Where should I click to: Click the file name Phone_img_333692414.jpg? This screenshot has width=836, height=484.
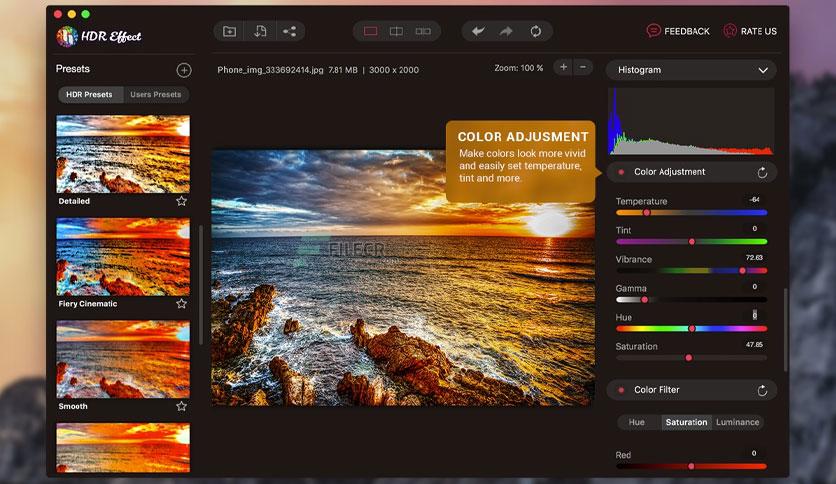270,70
